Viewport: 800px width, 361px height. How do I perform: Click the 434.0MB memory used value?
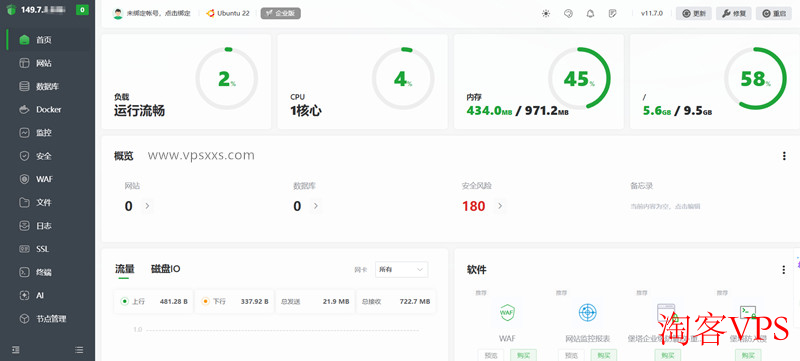pos(489,111)
